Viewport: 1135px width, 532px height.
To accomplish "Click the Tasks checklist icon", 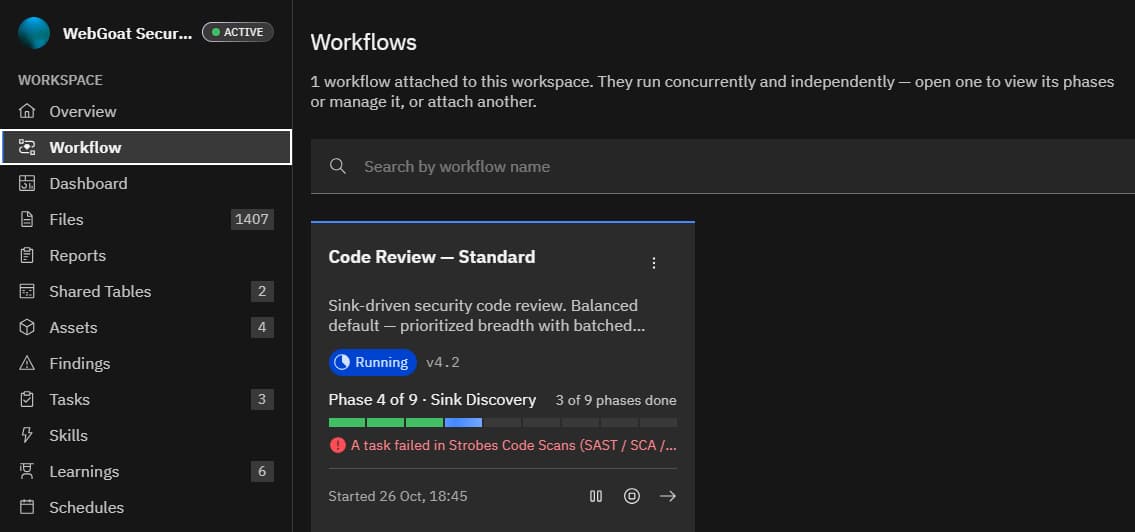I will tap(27, 400).
